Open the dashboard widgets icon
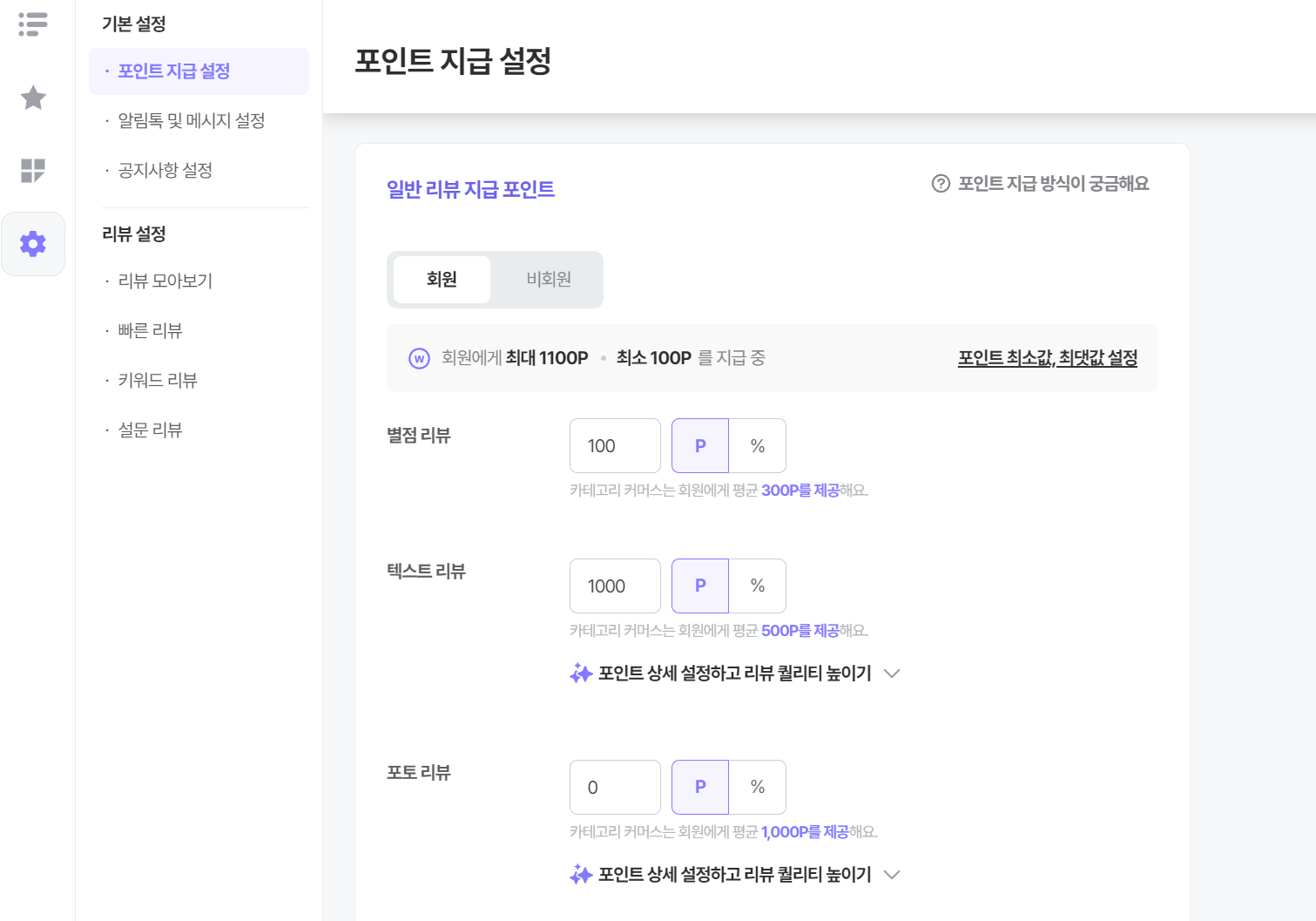This screenshot has height=921, width=1316. (x=33, y=171)
